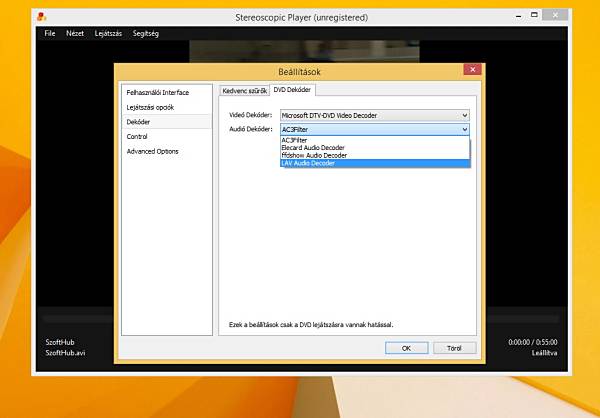Image resolution: width=600 pixels, height=418 pixels.
Task: Choose LAV Audio Decoder from the list
Action: tap(375, 163)
